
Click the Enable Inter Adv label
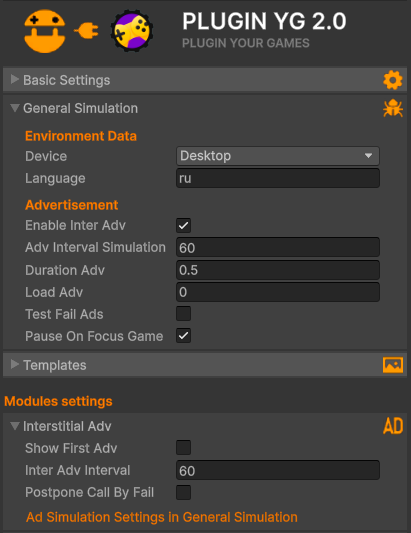(x=75, y=225)
